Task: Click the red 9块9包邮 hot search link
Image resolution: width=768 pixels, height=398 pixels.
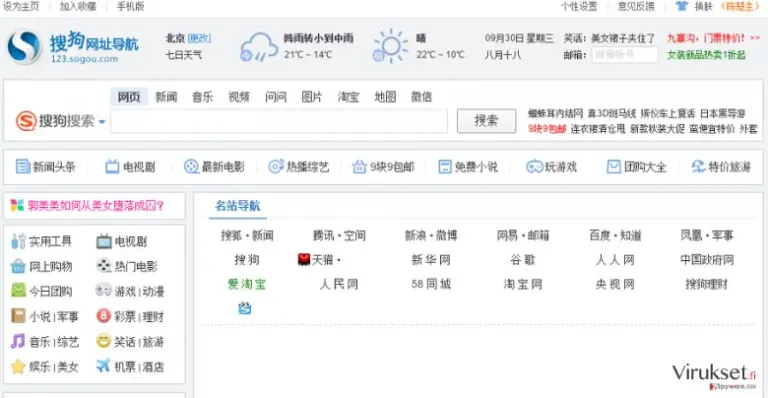Action: pyautogui.click(x=547, y=129)
